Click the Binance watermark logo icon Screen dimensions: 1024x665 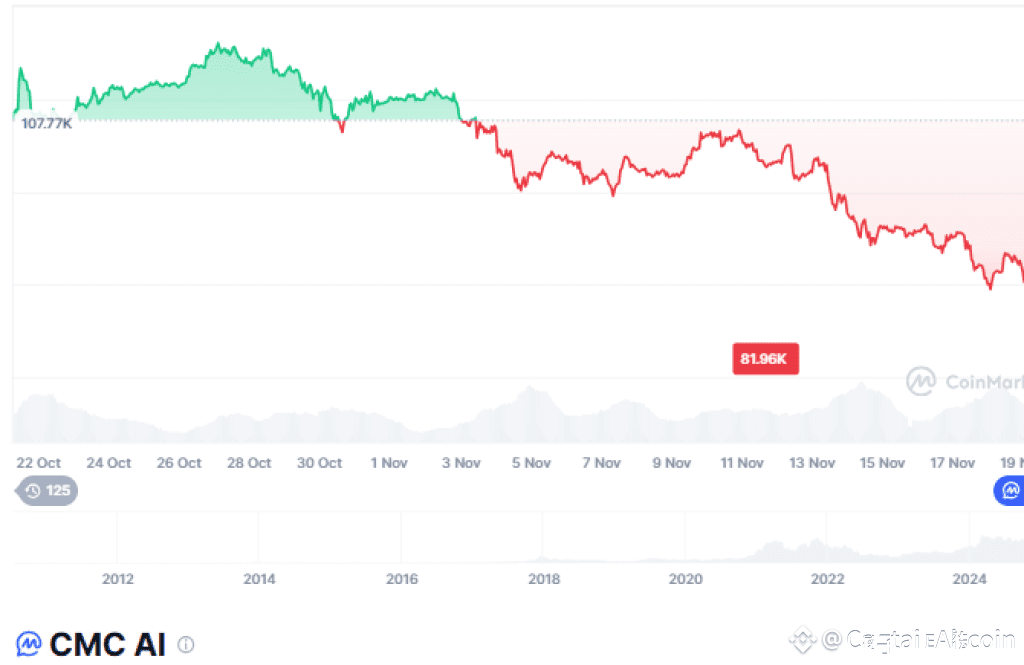(801, 639)
